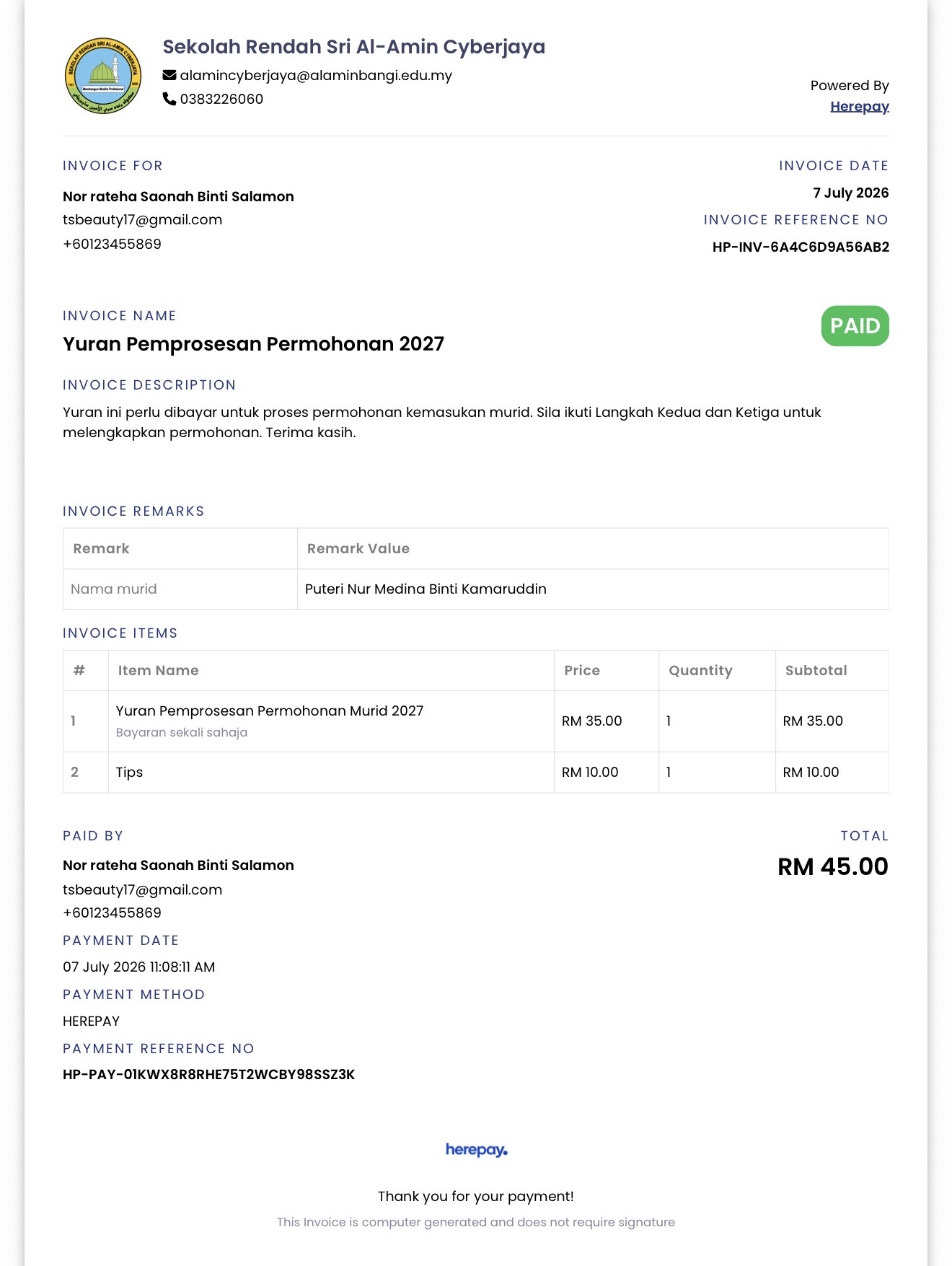This screenshot has width=952, height=1266.
Task: Click the RM 45.00 total amount
Action: click(833, 866)
